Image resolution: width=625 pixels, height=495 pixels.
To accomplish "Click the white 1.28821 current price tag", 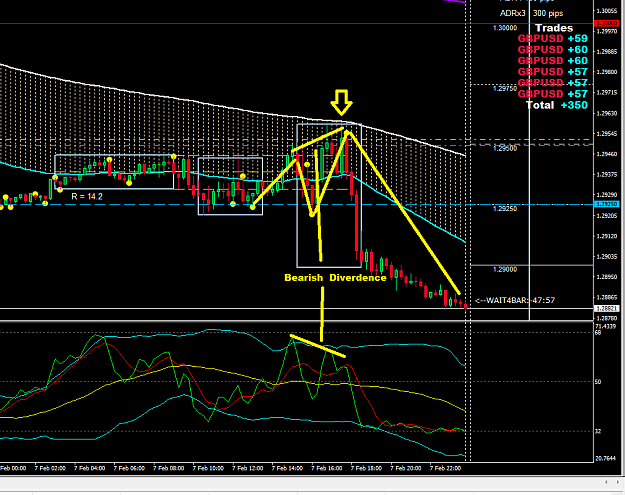I will 605,308.
